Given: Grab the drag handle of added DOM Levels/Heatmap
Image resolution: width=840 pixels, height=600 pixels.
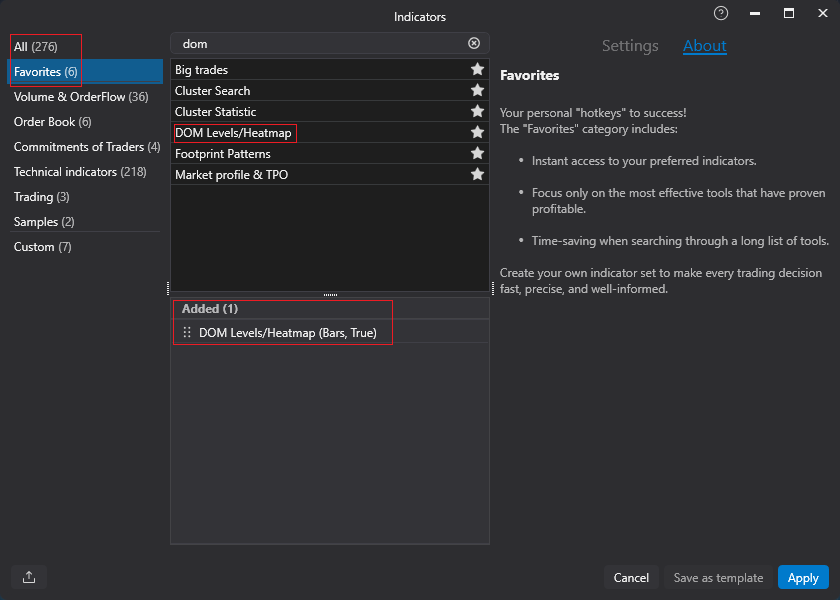Looking at the screenshot, I should (186, 332).
